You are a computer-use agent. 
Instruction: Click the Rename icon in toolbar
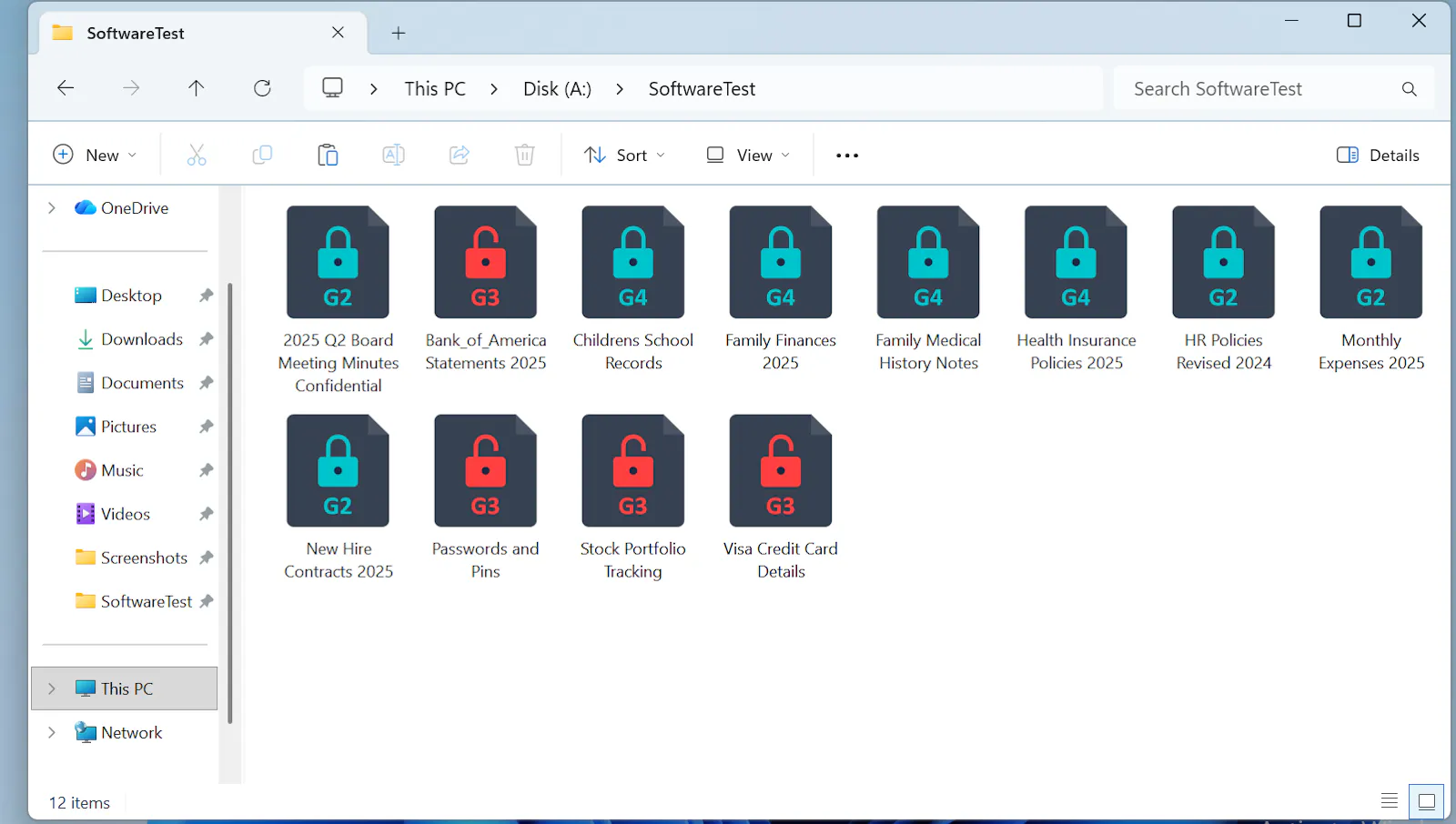393,155
